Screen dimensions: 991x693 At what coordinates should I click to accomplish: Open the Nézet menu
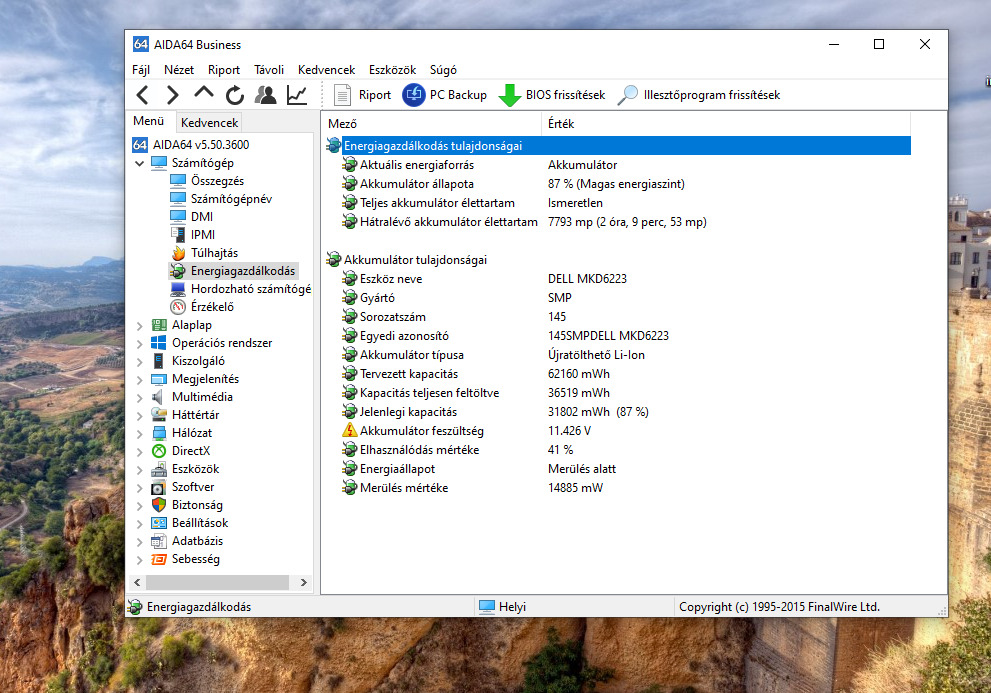click(x=179, y=70)
